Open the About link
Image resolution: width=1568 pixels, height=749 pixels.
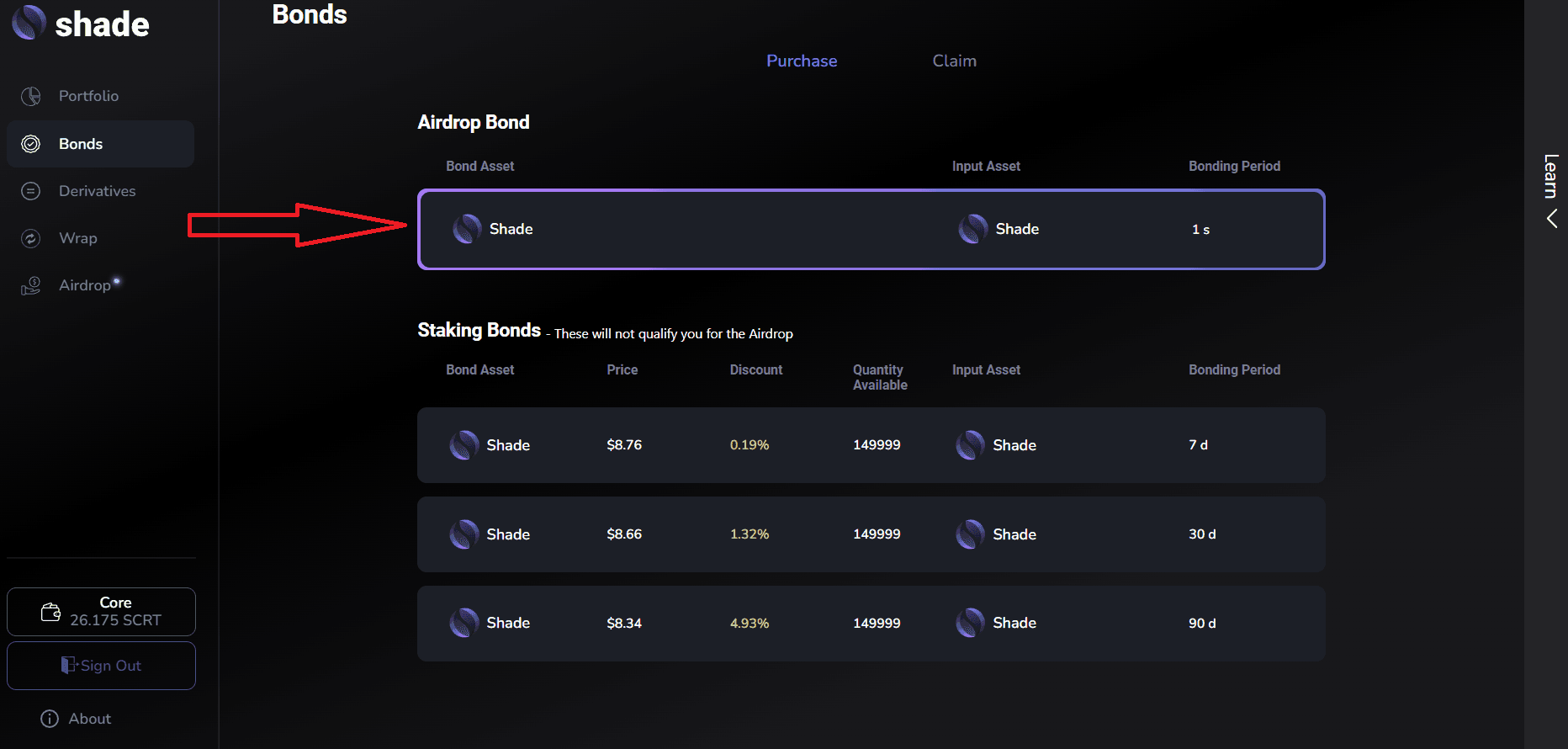point(76,719)
